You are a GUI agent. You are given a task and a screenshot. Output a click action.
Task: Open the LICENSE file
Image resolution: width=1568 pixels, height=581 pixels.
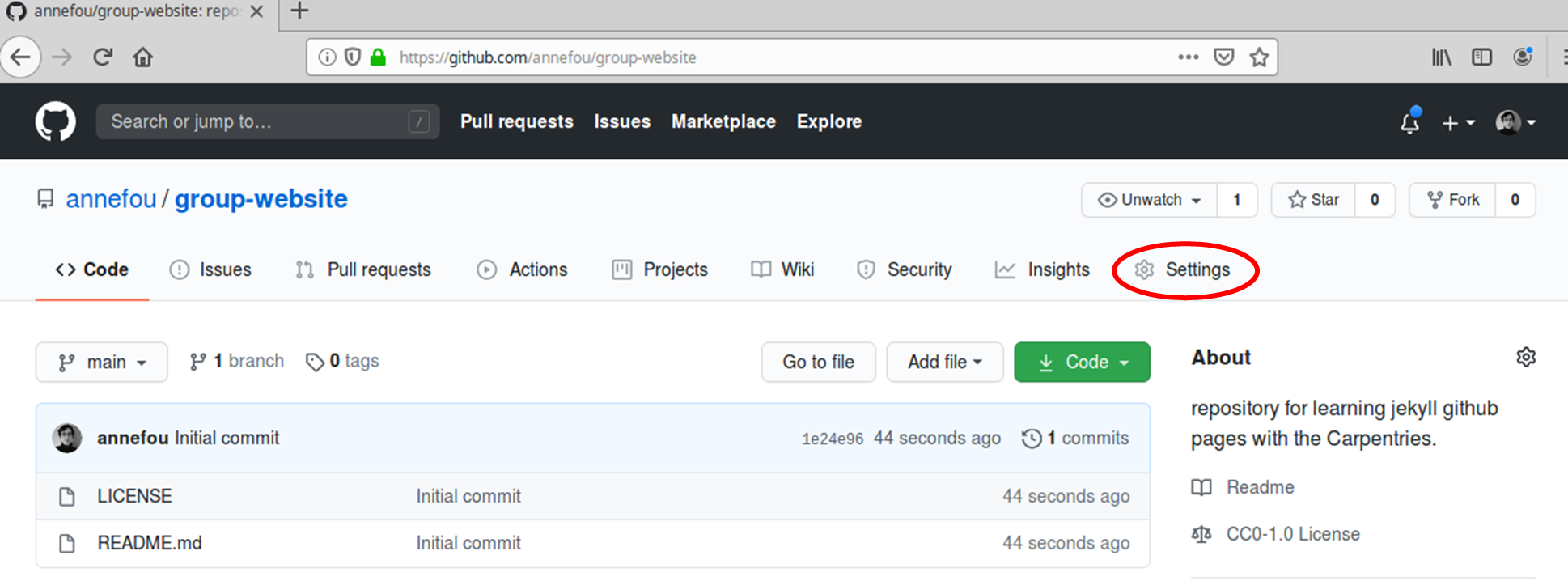pyautogui.click(x=134, y=496)
